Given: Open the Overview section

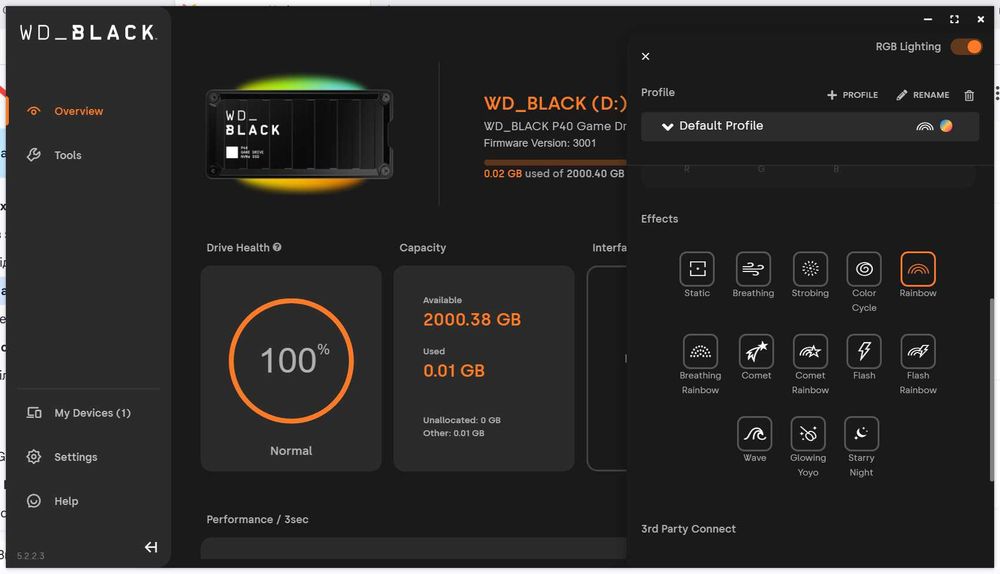Looking at the screenshot, I should (x=65, y=111).
